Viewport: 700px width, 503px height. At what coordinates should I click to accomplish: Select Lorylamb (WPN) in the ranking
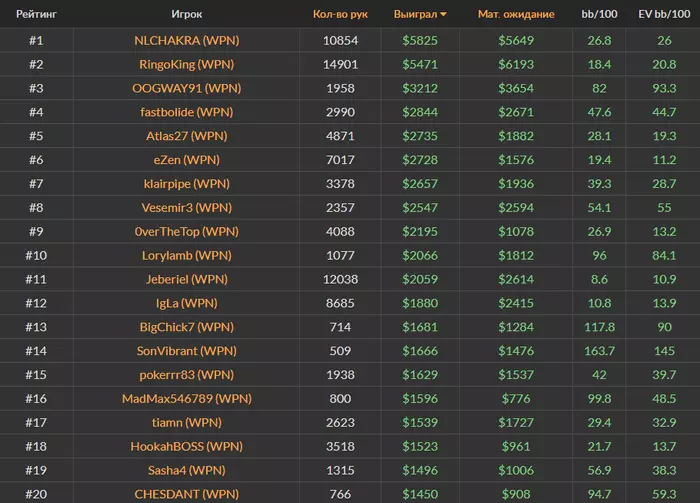(x=187, y=255)
